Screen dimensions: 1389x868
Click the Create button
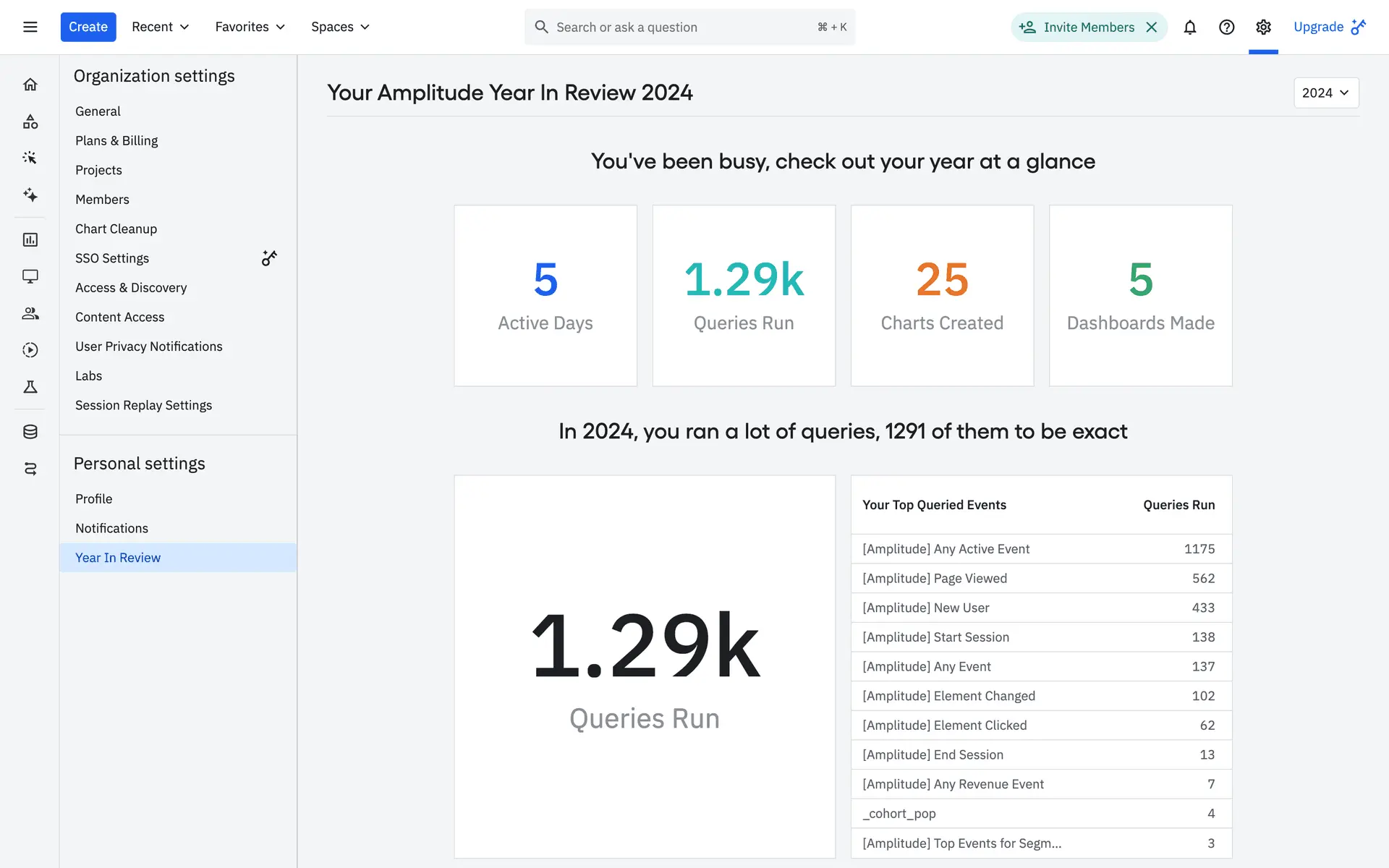coord(88,27)
